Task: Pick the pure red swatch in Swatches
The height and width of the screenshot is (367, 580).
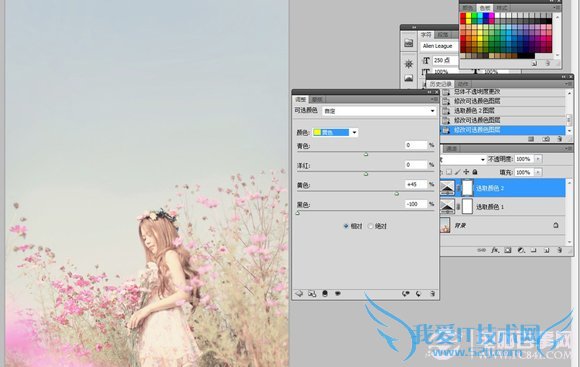Action: tap(463, 16)
